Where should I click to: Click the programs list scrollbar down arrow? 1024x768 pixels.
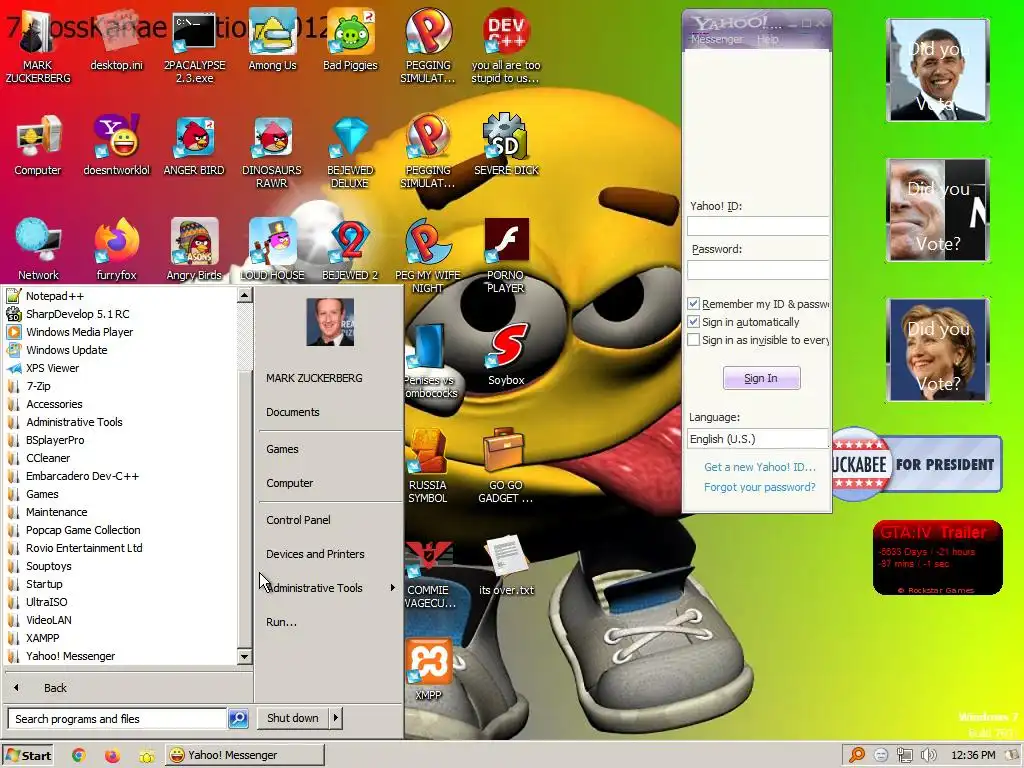tap(244, 657)
